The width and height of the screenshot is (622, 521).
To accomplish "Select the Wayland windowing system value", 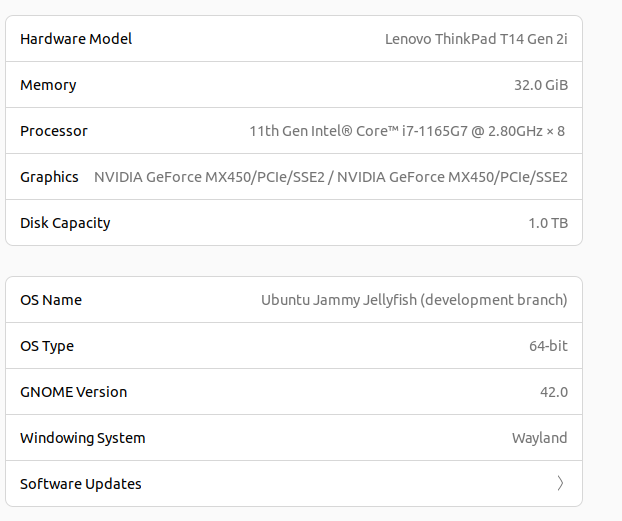I will click(539, 438).
